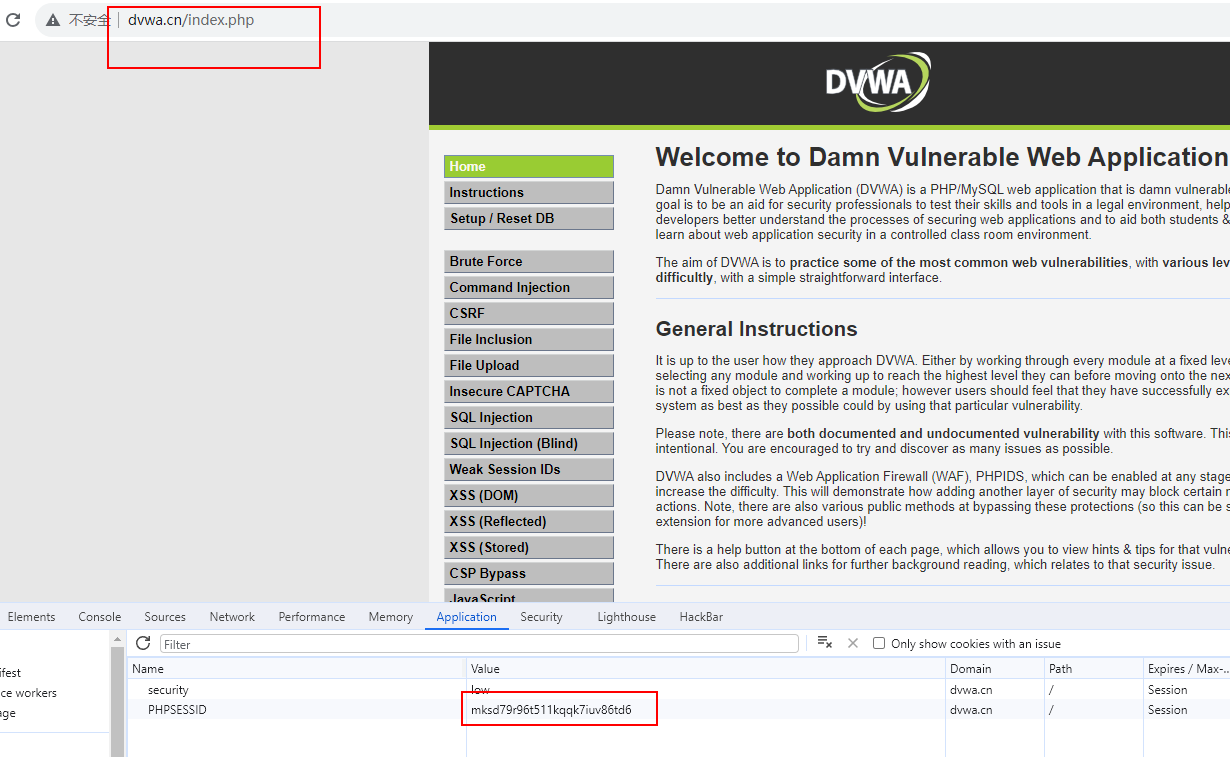The image size is (1230, 757).
Task: Delete selected cookie using the X icon
Action: [853, 643]
